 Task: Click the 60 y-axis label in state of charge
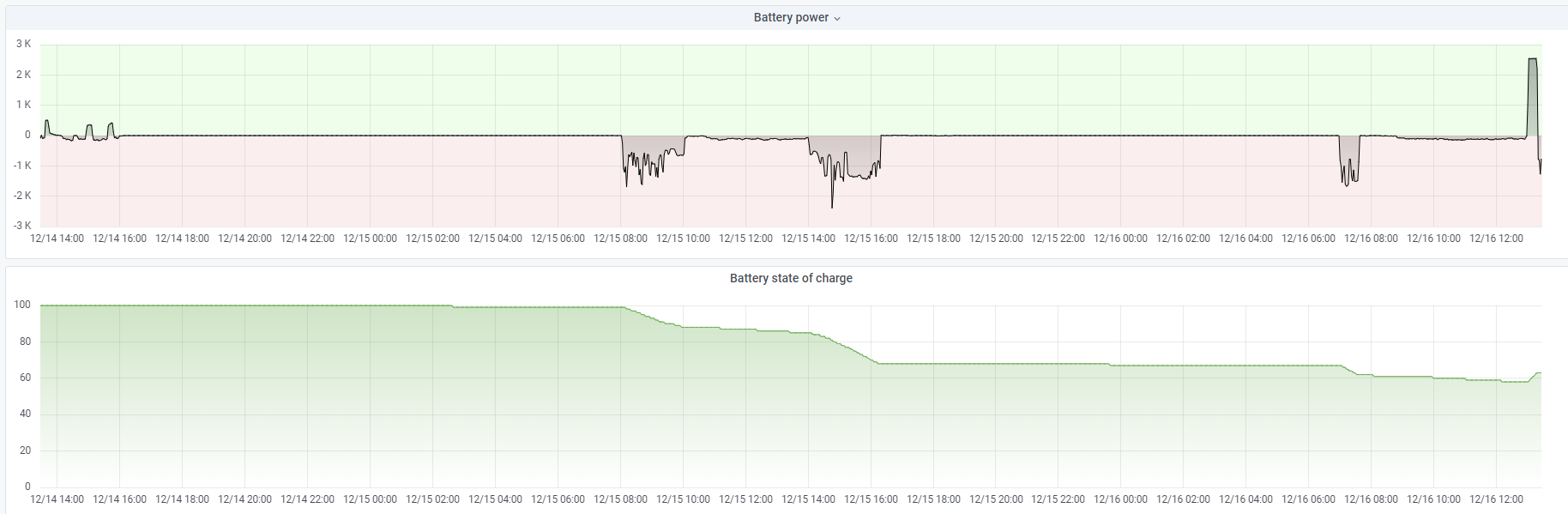click(x=25, y=378)
